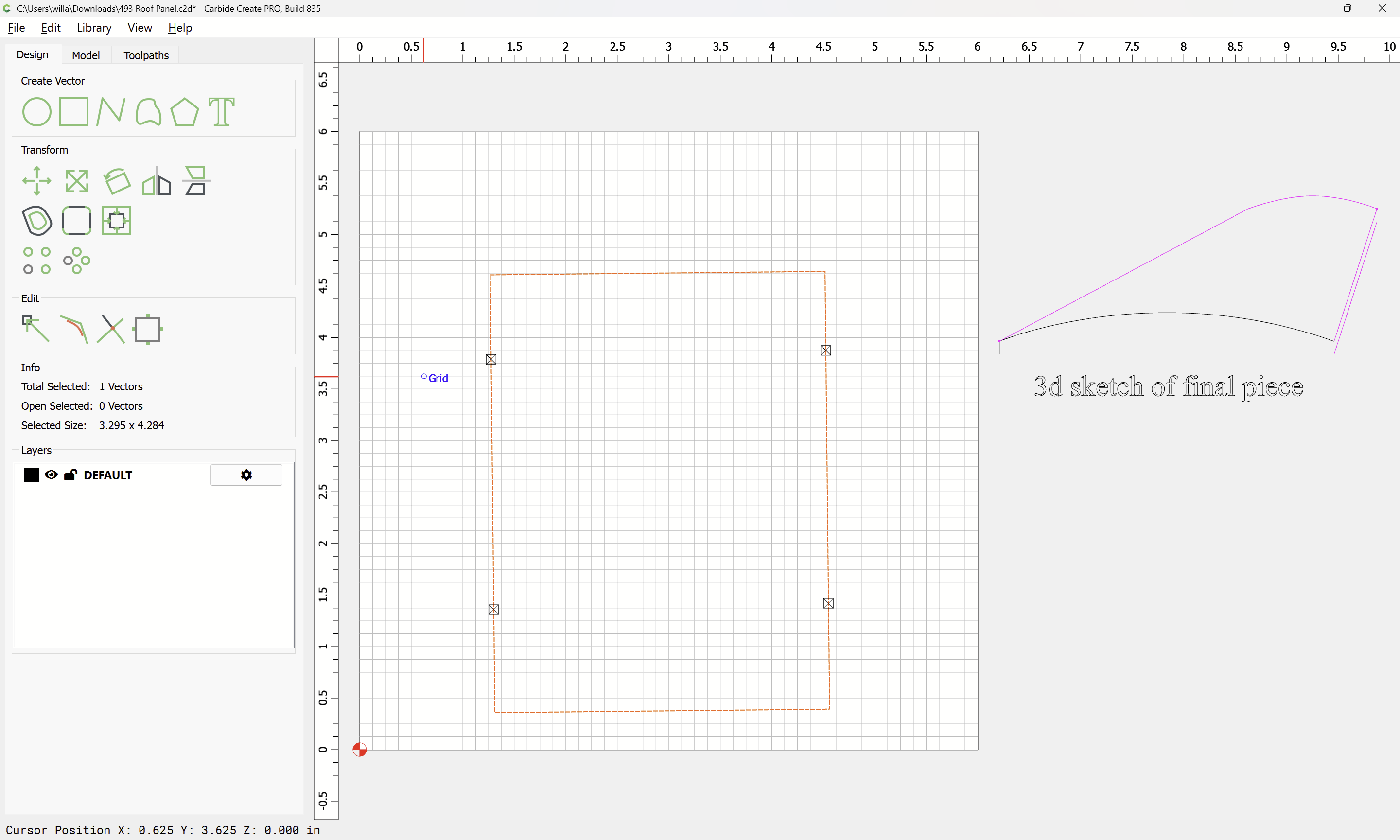Switch to the Toolpaths tab

coord(146,55)
